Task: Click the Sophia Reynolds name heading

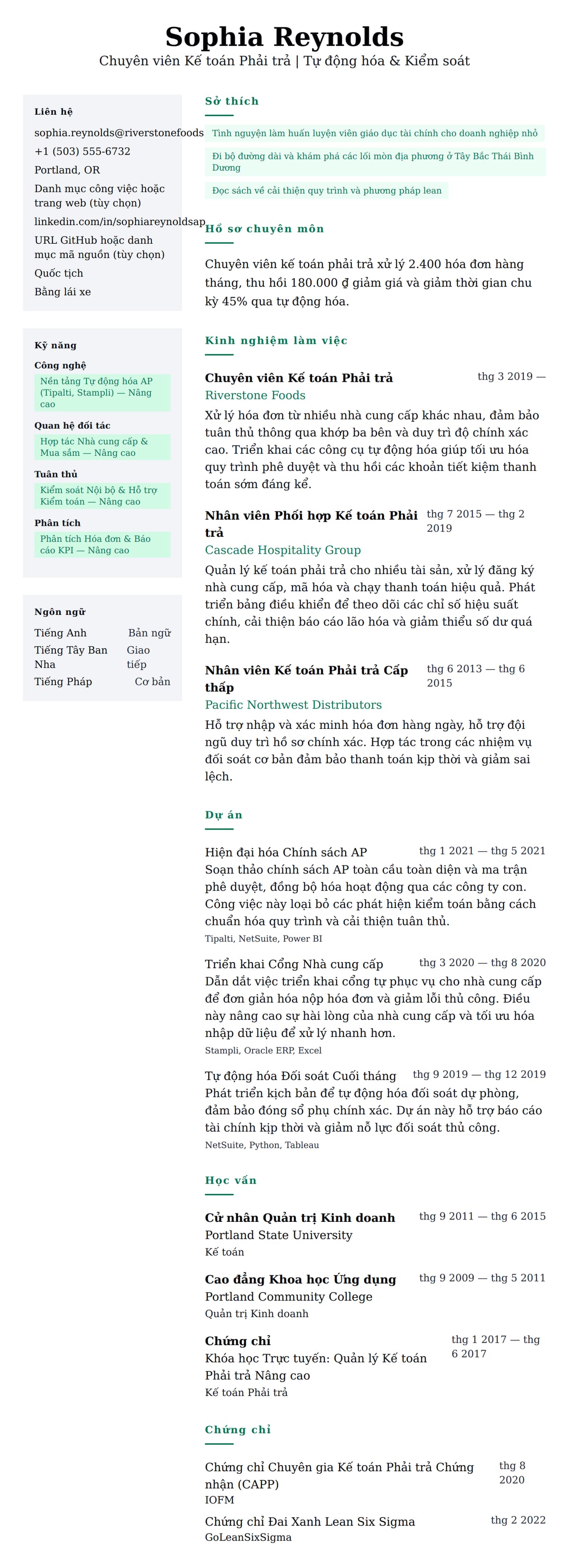Action: coord(284,37)
